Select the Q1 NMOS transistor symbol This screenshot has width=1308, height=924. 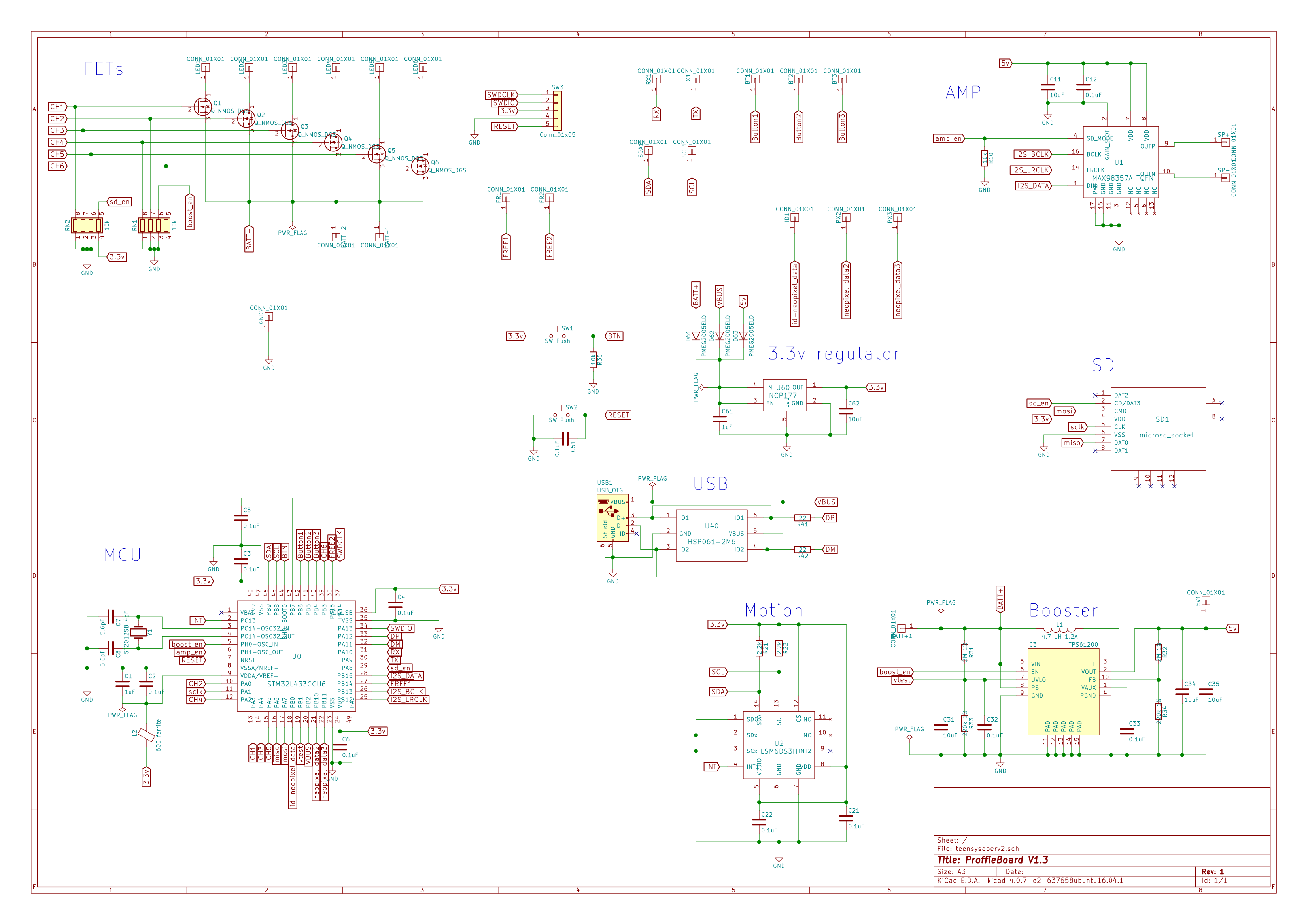click(203, 106)
